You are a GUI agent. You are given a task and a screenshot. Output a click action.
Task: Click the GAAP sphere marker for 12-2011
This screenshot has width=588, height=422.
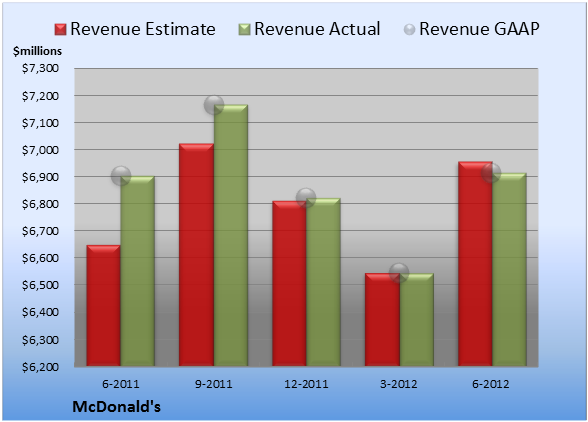(x=306, y=197)
